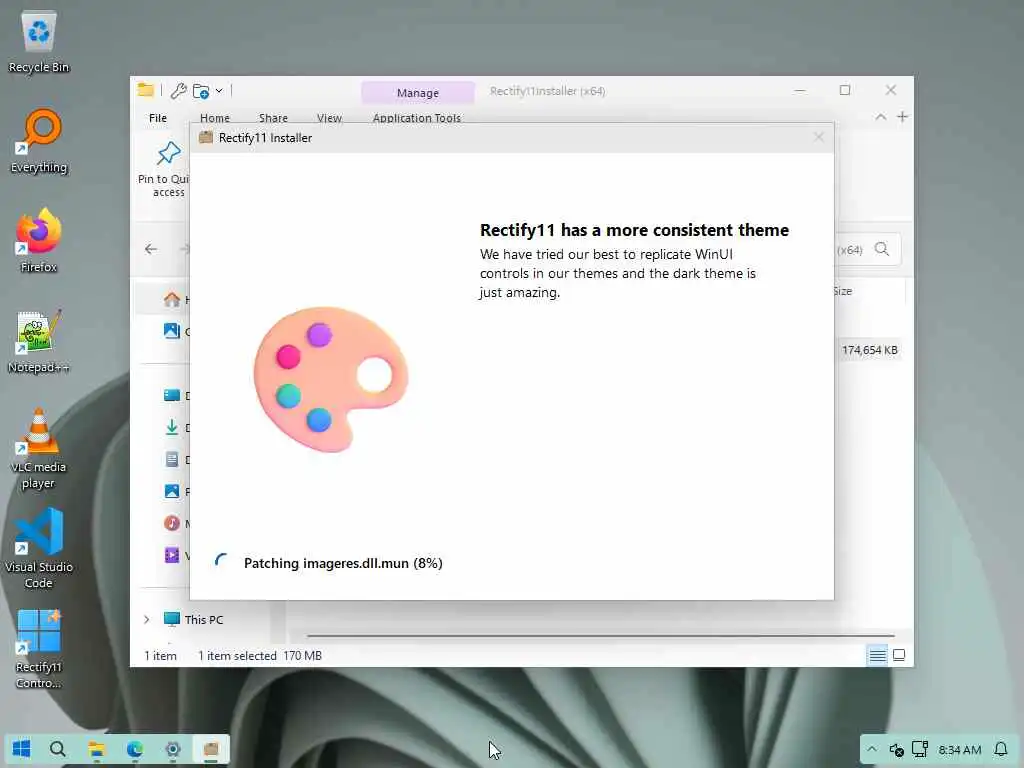Click the plus icon beside the ribbon chevron

point(903,117)
